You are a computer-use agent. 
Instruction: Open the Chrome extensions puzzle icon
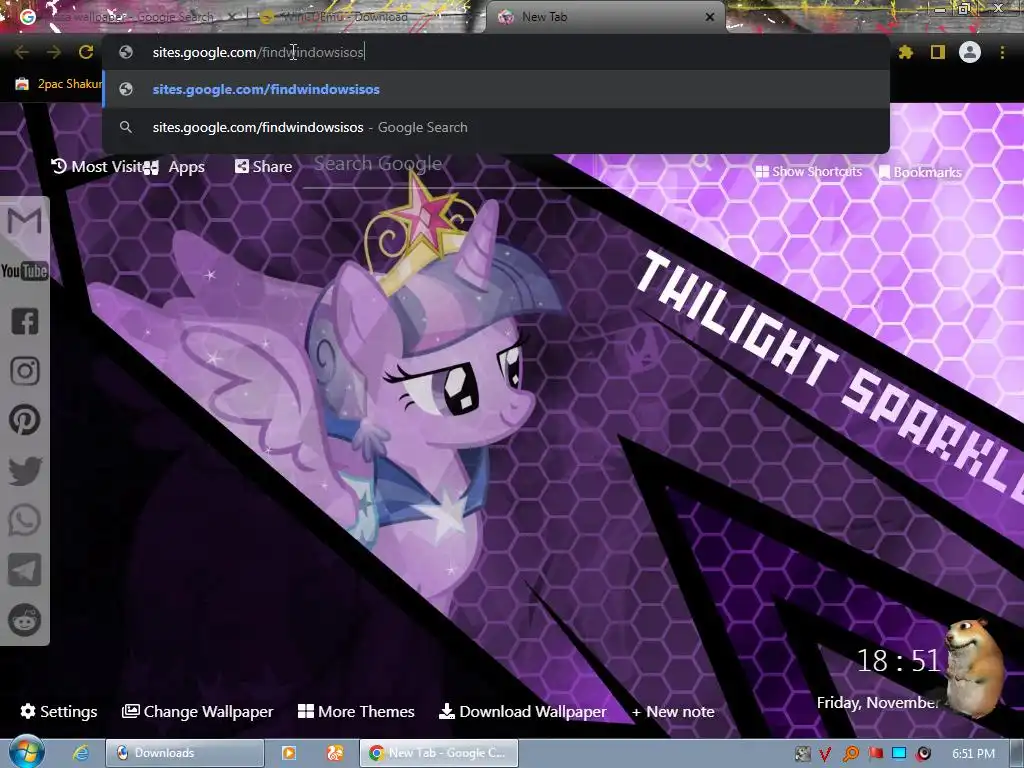click(x=906, y=52)
